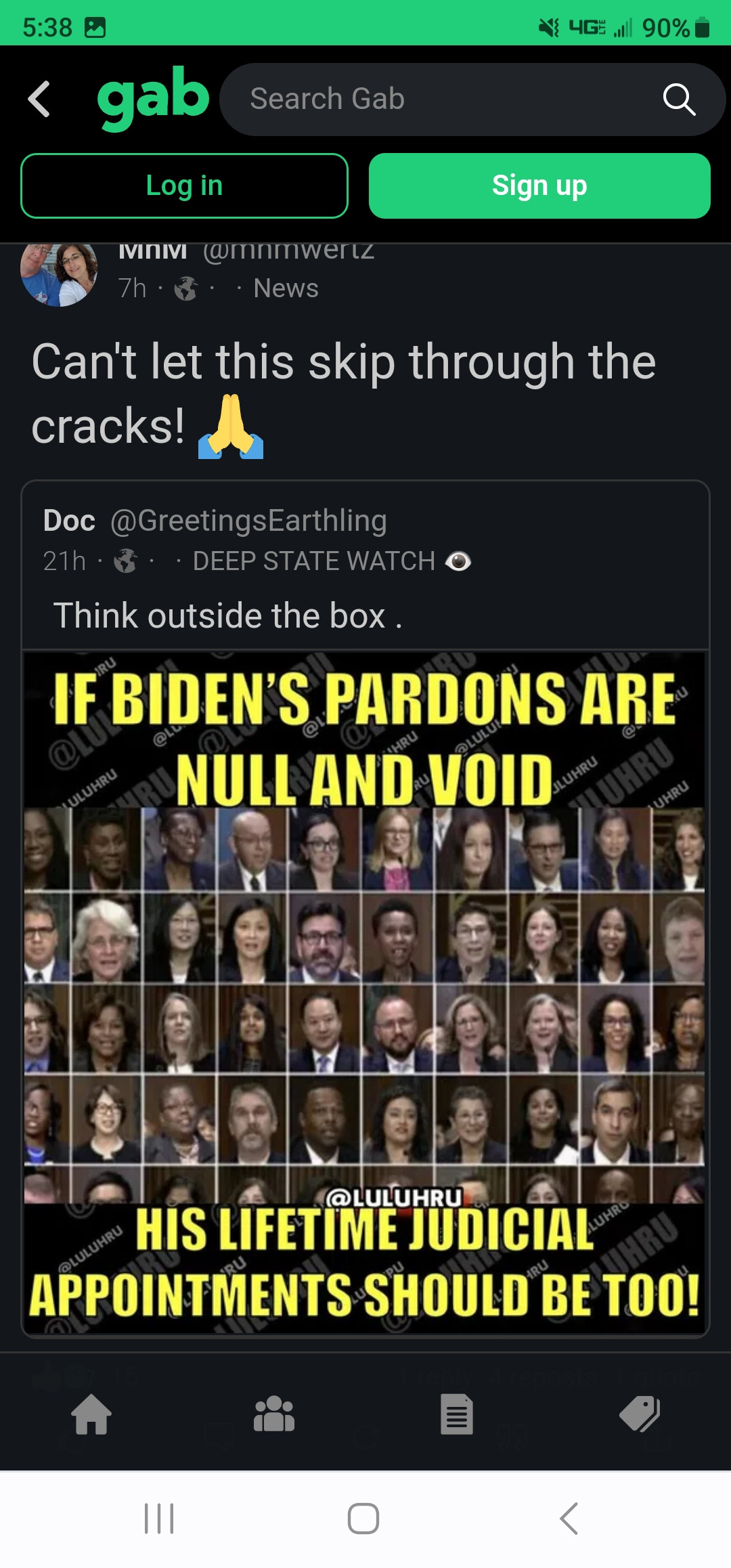The image size is (731, 1568).
Task: Open the MnM profile avatar
Action: (59, 274)
